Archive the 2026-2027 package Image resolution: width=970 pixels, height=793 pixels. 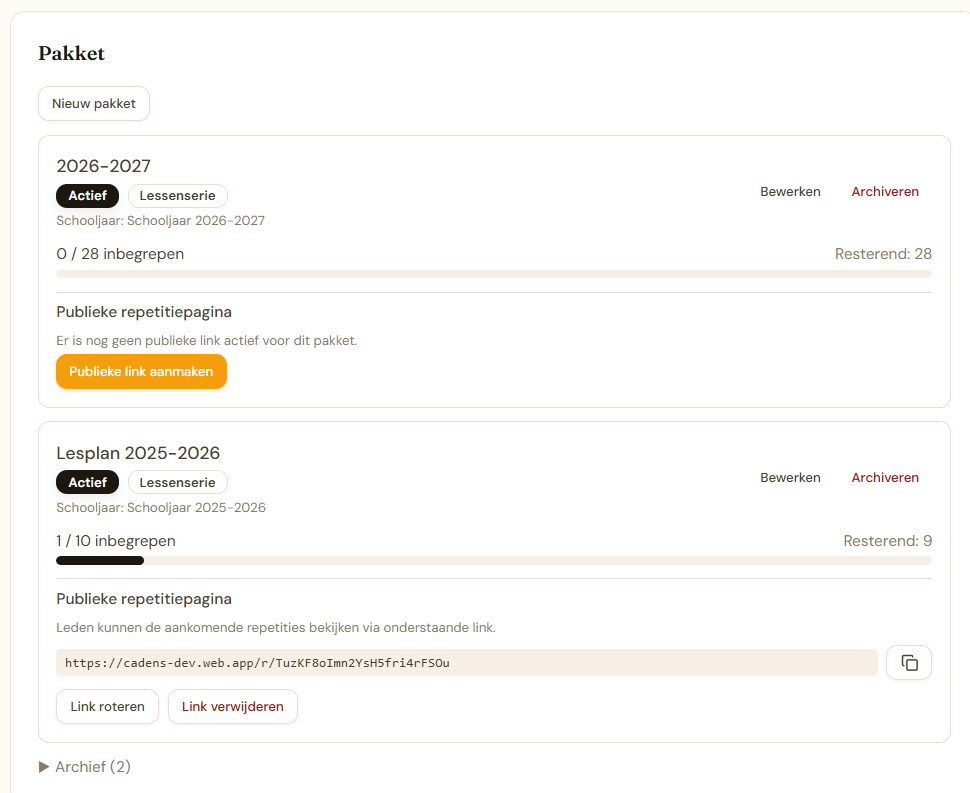(885, 192)
